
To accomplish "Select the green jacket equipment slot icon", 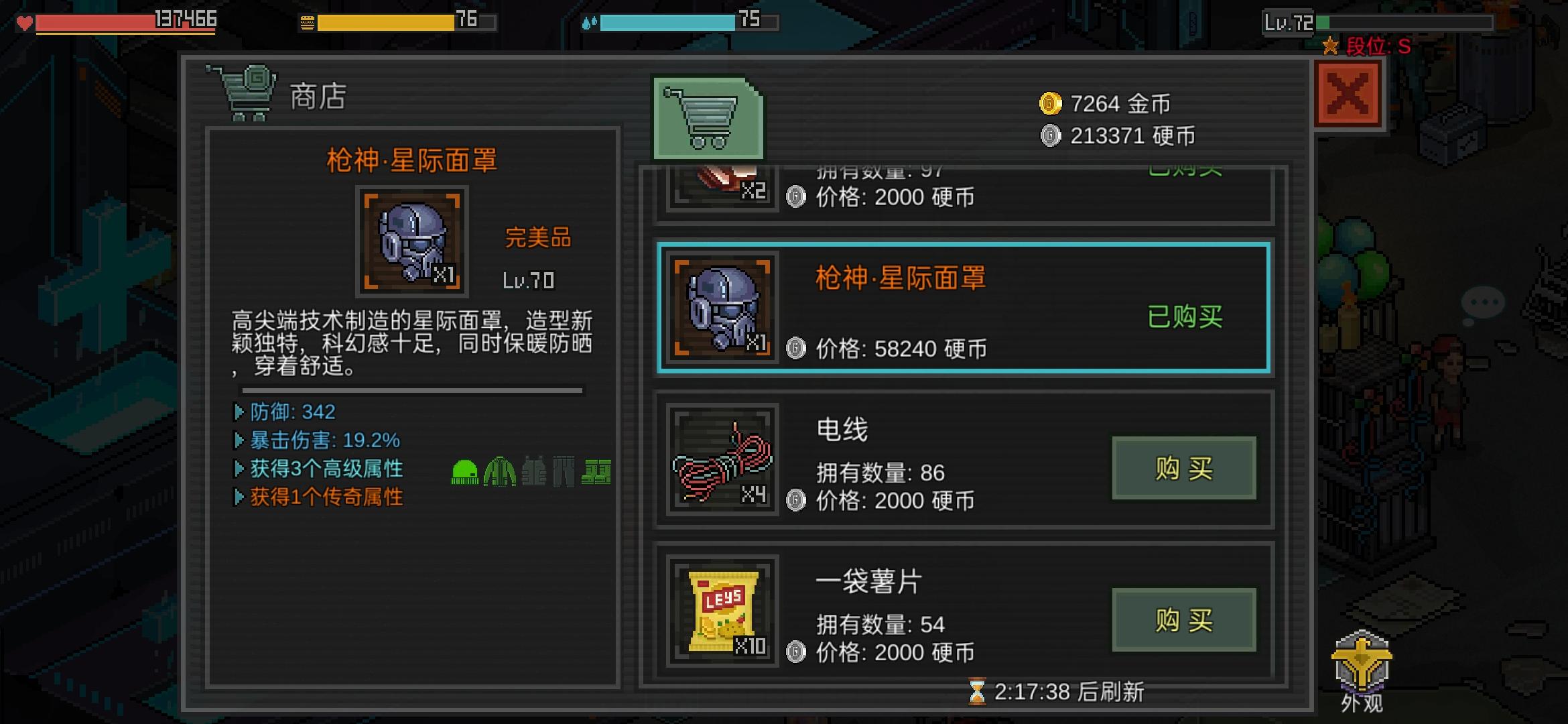I will (499, 471).
